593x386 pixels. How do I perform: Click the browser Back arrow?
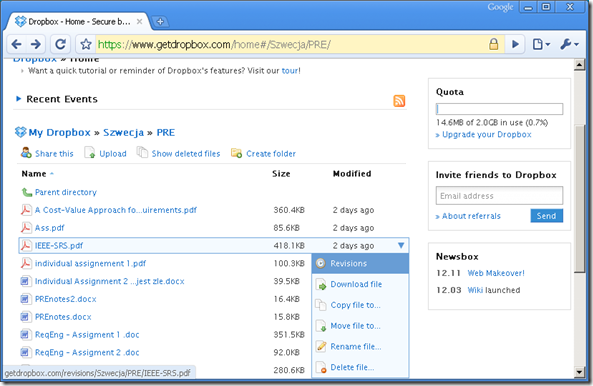pos(16,45)
